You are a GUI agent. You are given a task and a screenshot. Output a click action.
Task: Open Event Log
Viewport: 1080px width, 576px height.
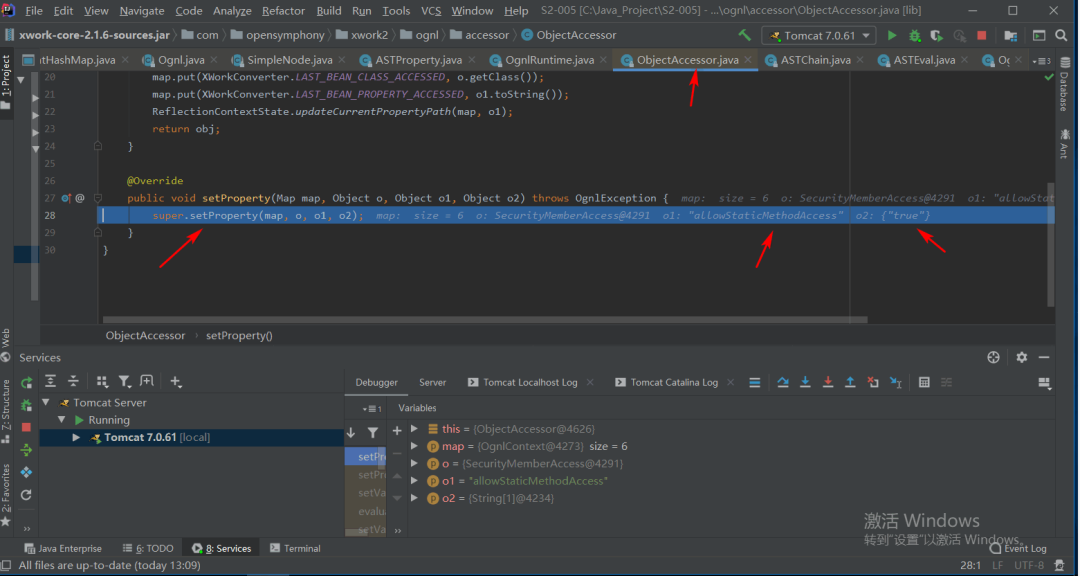point(1018,548)
